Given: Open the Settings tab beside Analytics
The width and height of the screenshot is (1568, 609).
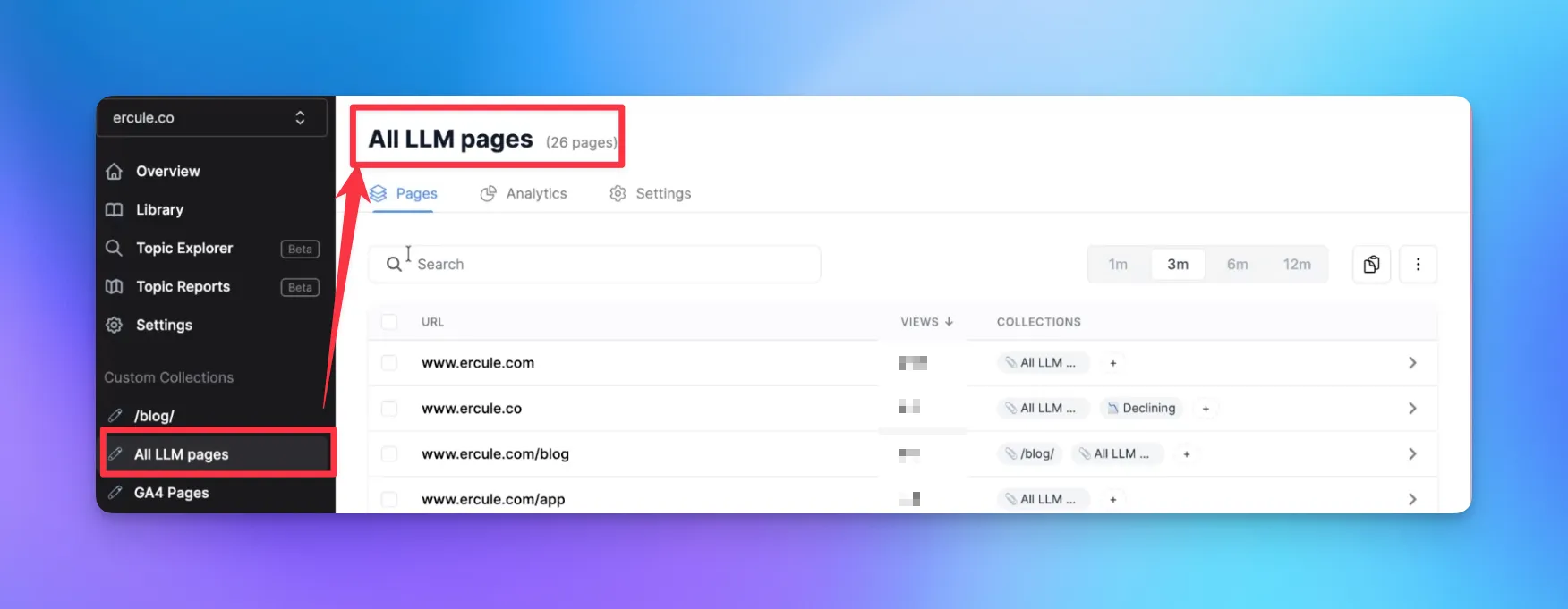Looking at the screenshot, I should (651, 194).
